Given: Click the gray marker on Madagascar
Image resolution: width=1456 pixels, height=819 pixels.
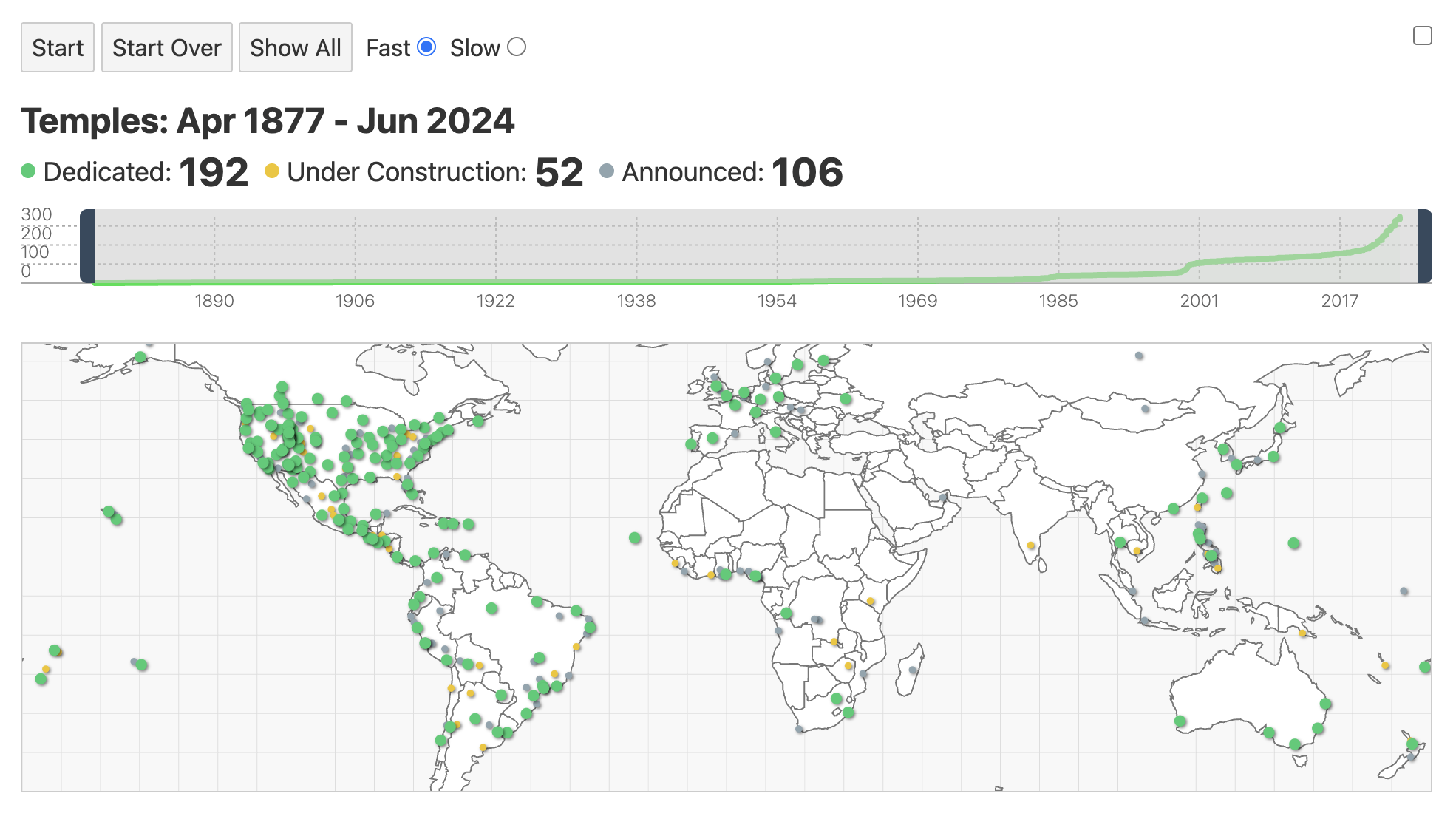Looking at the screenshot, I should tap(913, 670).
